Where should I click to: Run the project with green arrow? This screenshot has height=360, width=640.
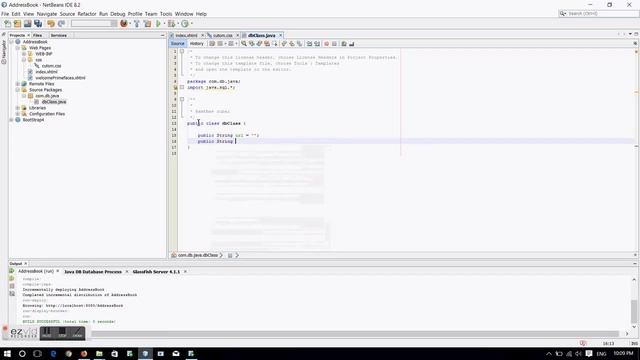click(158, 24)
